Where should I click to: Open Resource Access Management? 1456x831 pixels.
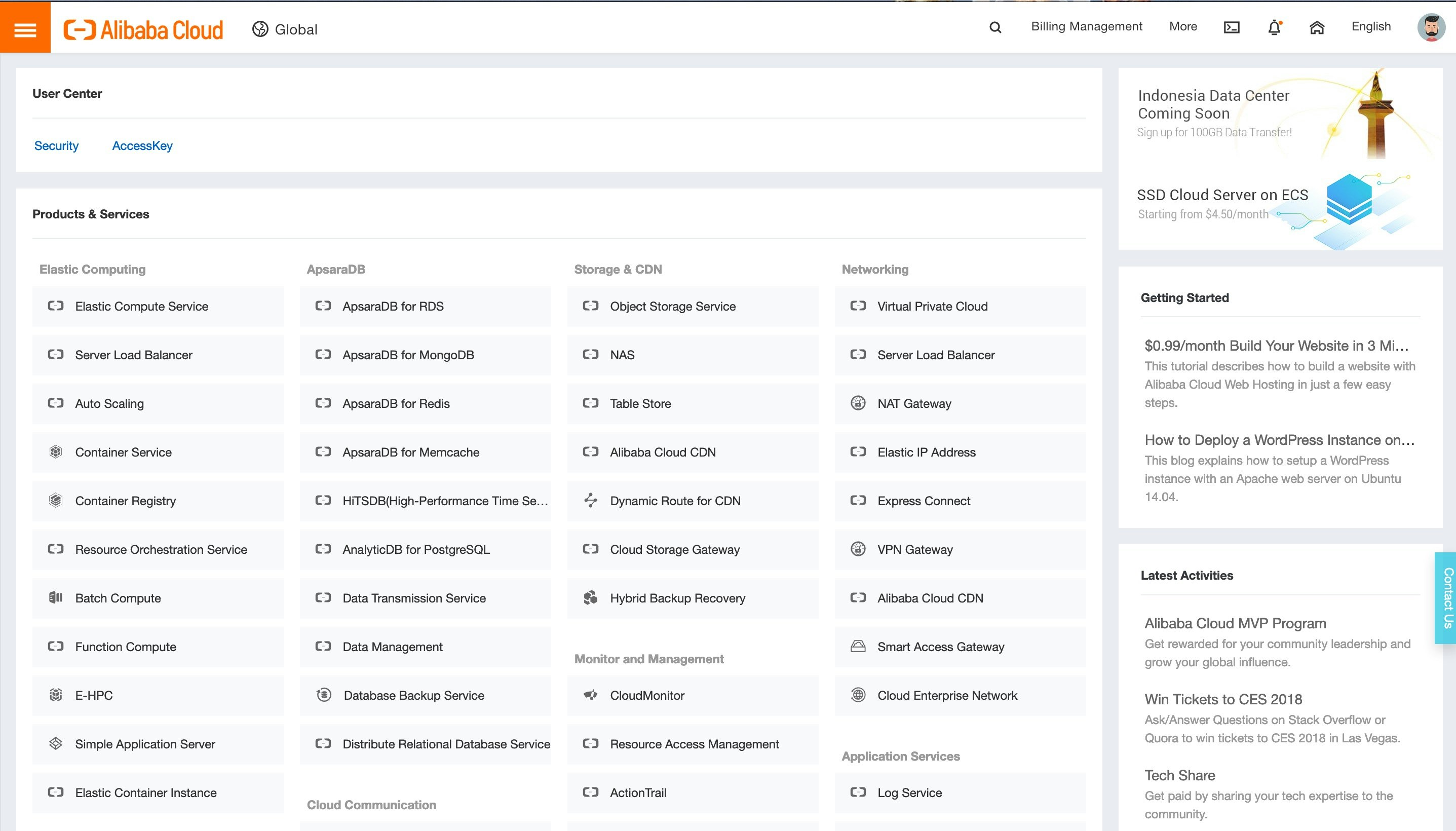(693, 744)
